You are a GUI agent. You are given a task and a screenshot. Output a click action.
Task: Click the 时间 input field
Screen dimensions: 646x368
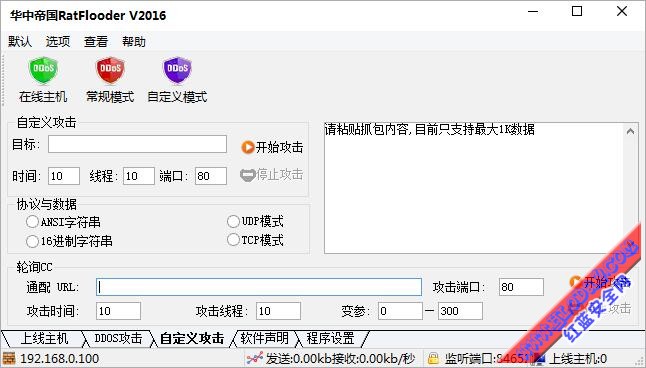coord(64,176)
